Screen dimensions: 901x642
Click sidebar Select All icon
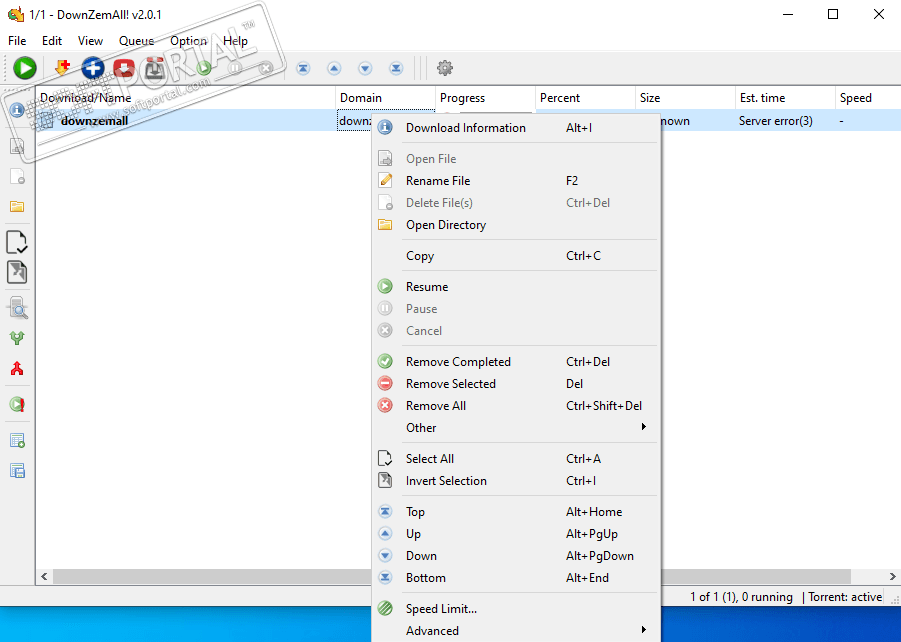tap(17, 242)
